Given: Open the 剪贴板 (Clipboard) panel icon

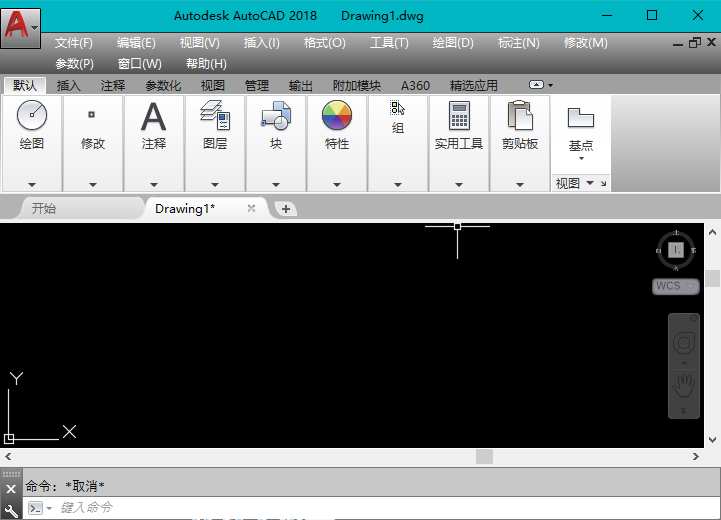Looking at the screenshot, I should (520, 115).
